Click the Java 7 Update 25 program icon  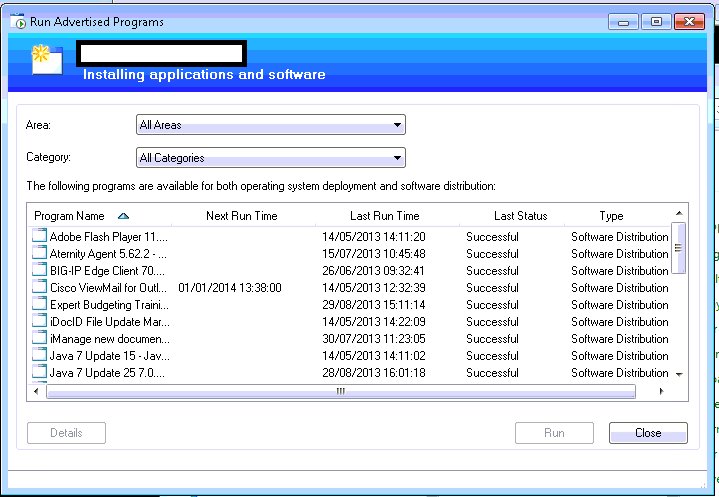pos(39,371)
